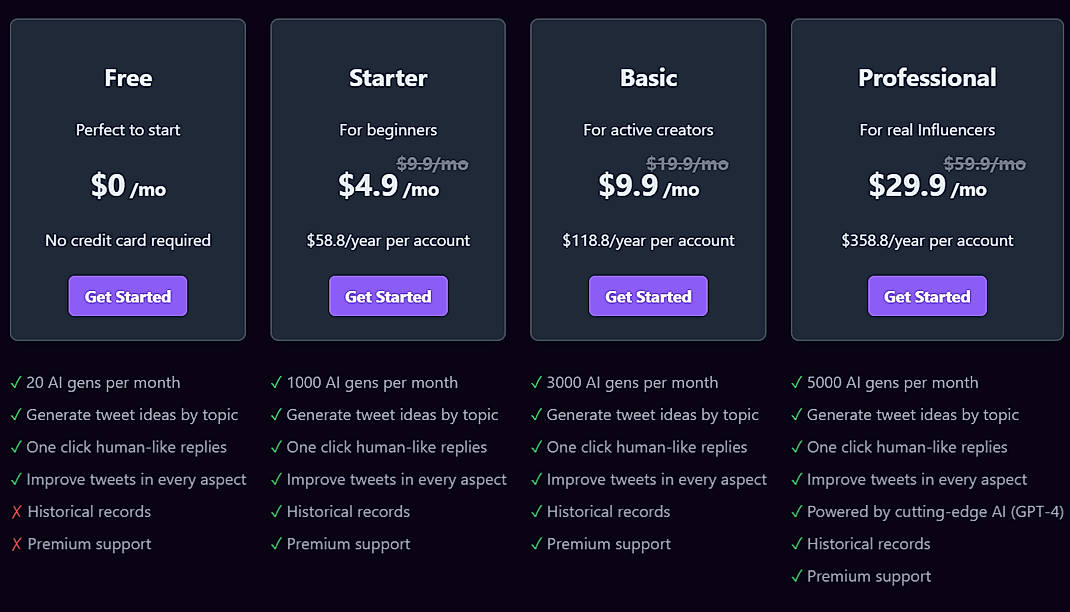1070x612 pixels.
Task: Click Get Started on the Professional plan
Action: [927, 296]
